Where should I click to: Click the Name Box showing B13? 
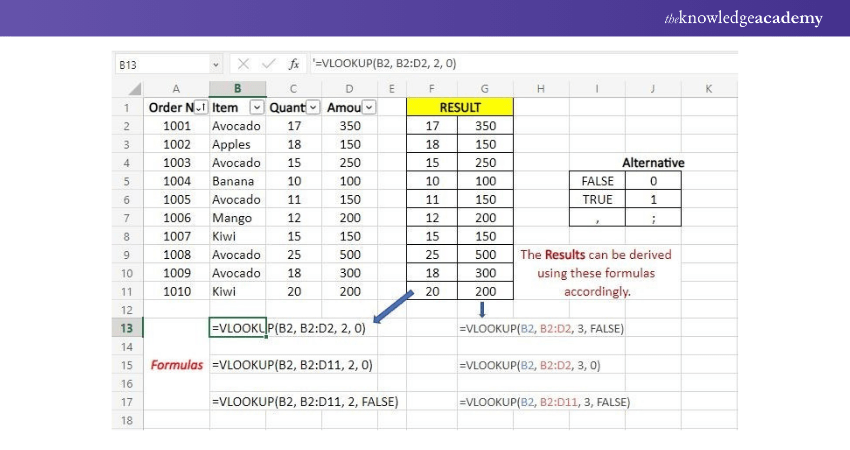160,64
